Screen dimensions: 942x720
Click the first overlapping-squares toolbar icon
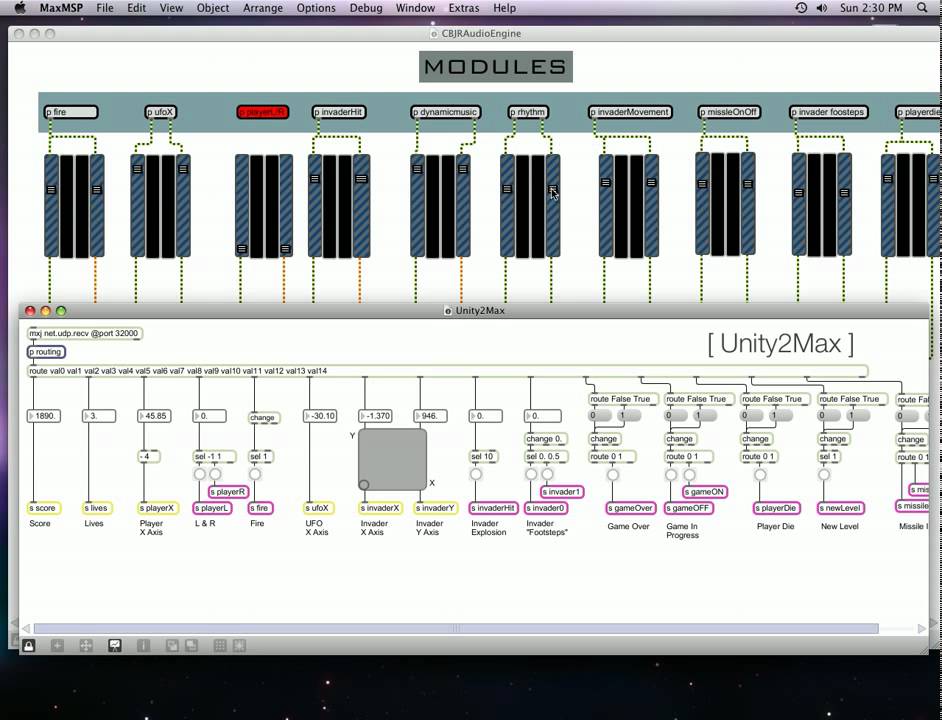pyautogui.click(x=172, y=645)
